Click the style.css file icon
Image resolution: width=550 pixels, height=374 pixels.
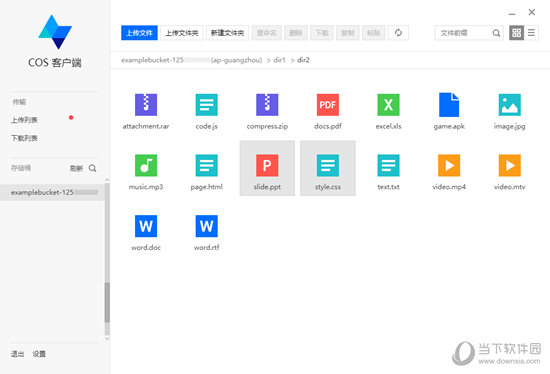click(x=328, y=165)
